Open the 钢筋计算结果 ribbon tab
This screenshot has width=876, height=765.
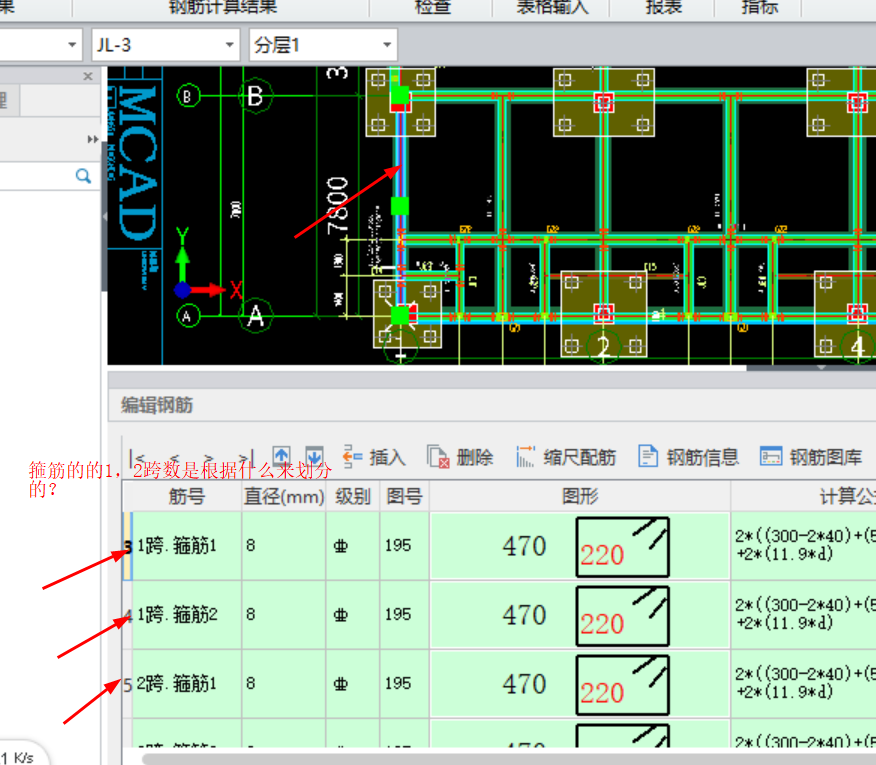click(x=222, y=7)
